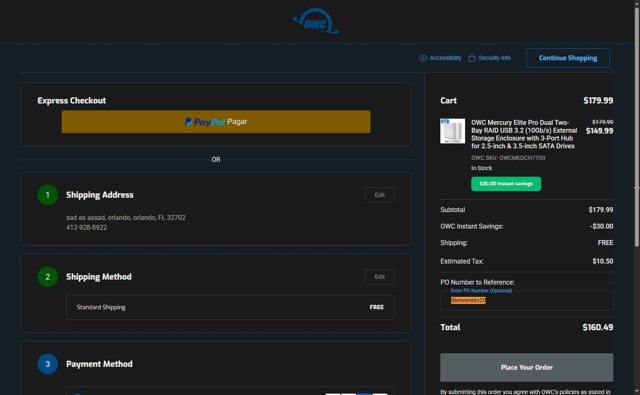Open the Security Info link text

(x=495, y=58)
